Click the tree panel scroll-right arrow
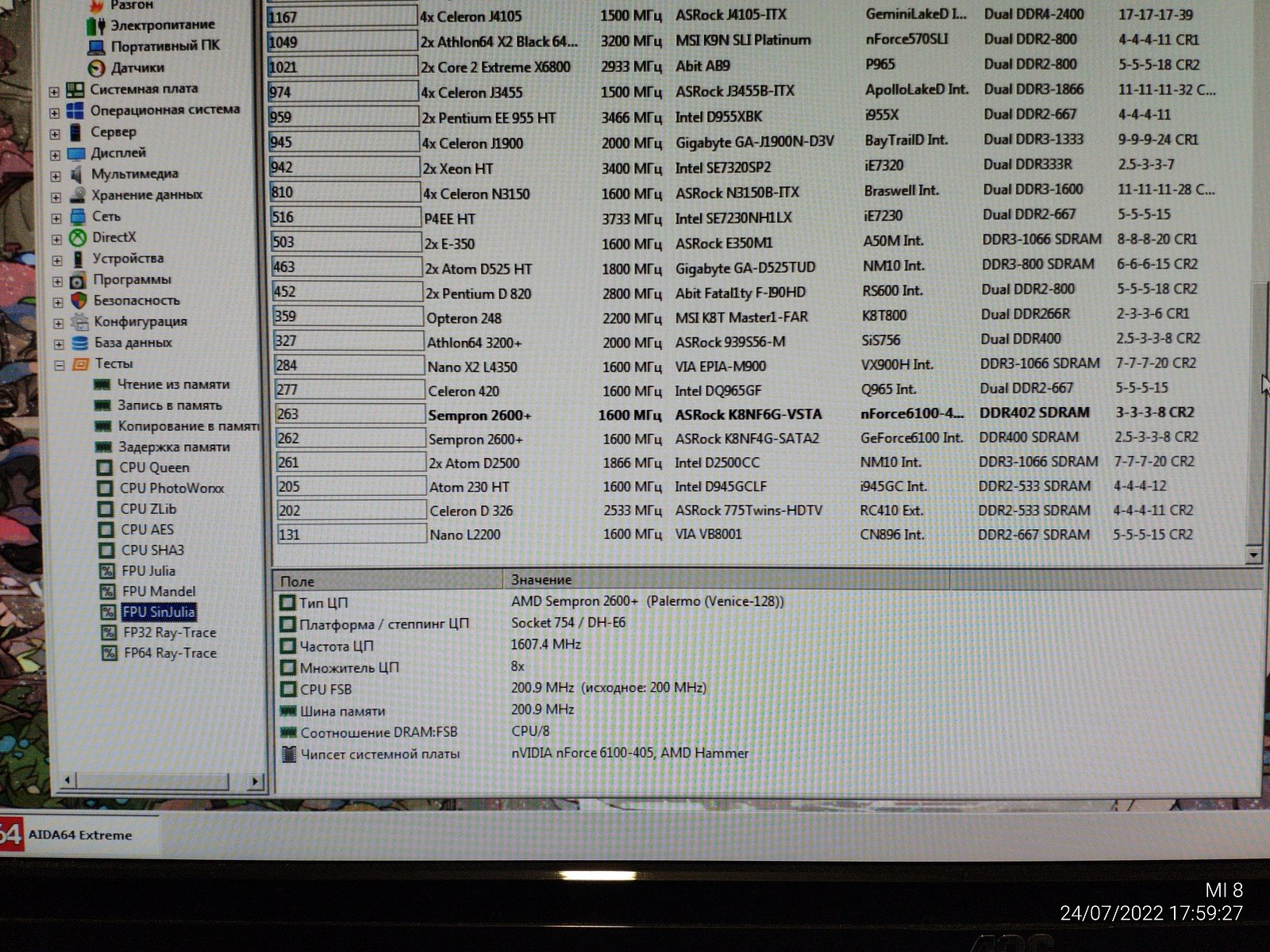 (254, 781)
